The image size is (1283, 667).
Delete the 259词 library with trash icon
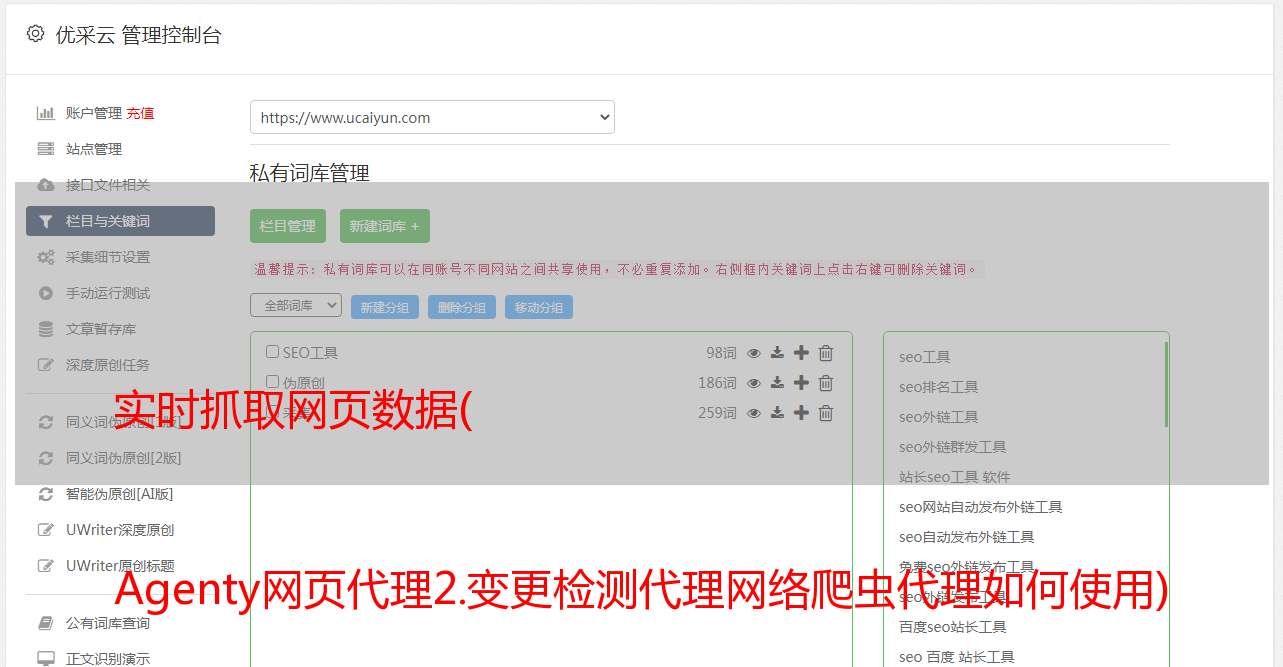click(826, 413)
